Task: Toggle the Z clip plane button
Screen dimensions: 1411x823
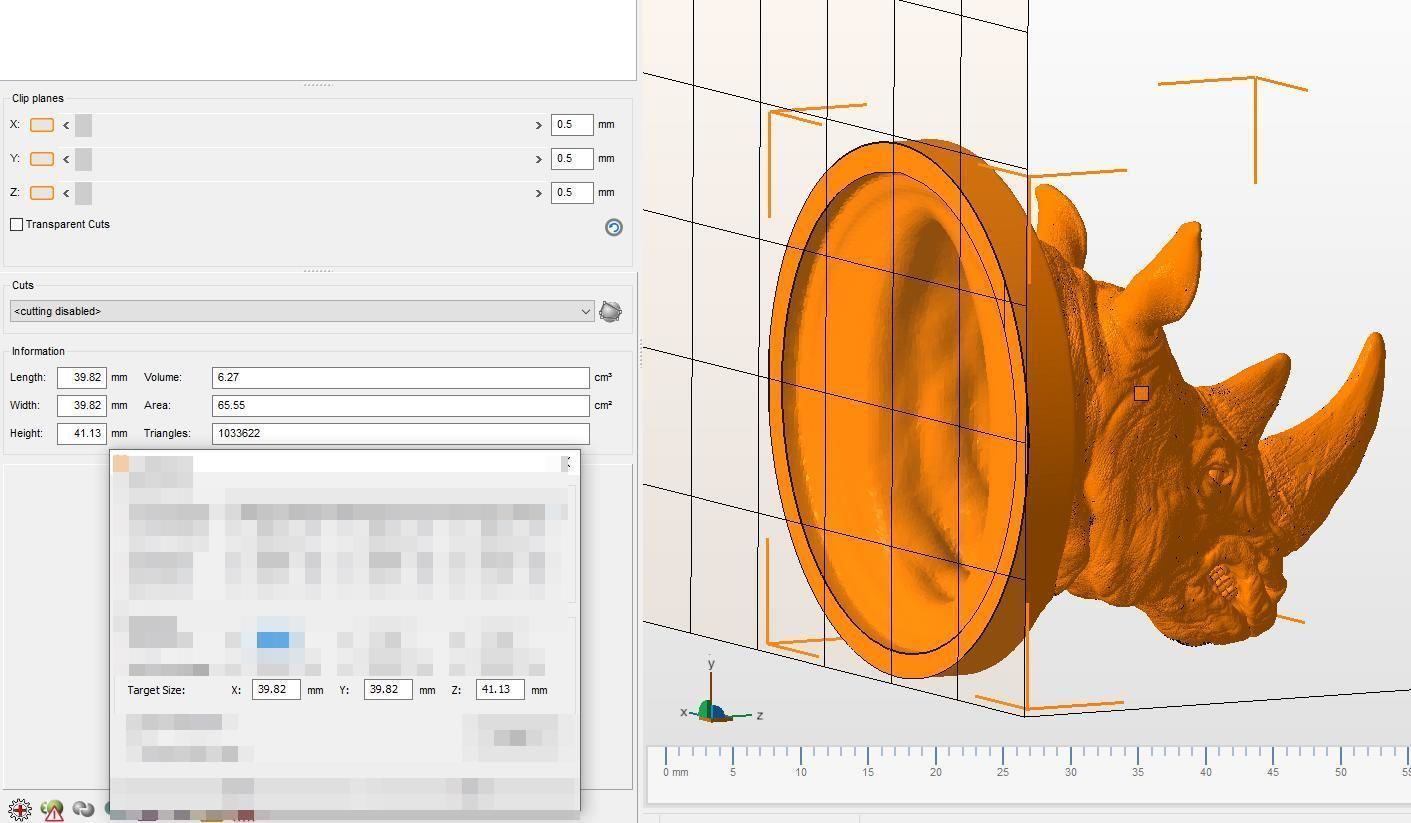Action: tap(42, 193)
